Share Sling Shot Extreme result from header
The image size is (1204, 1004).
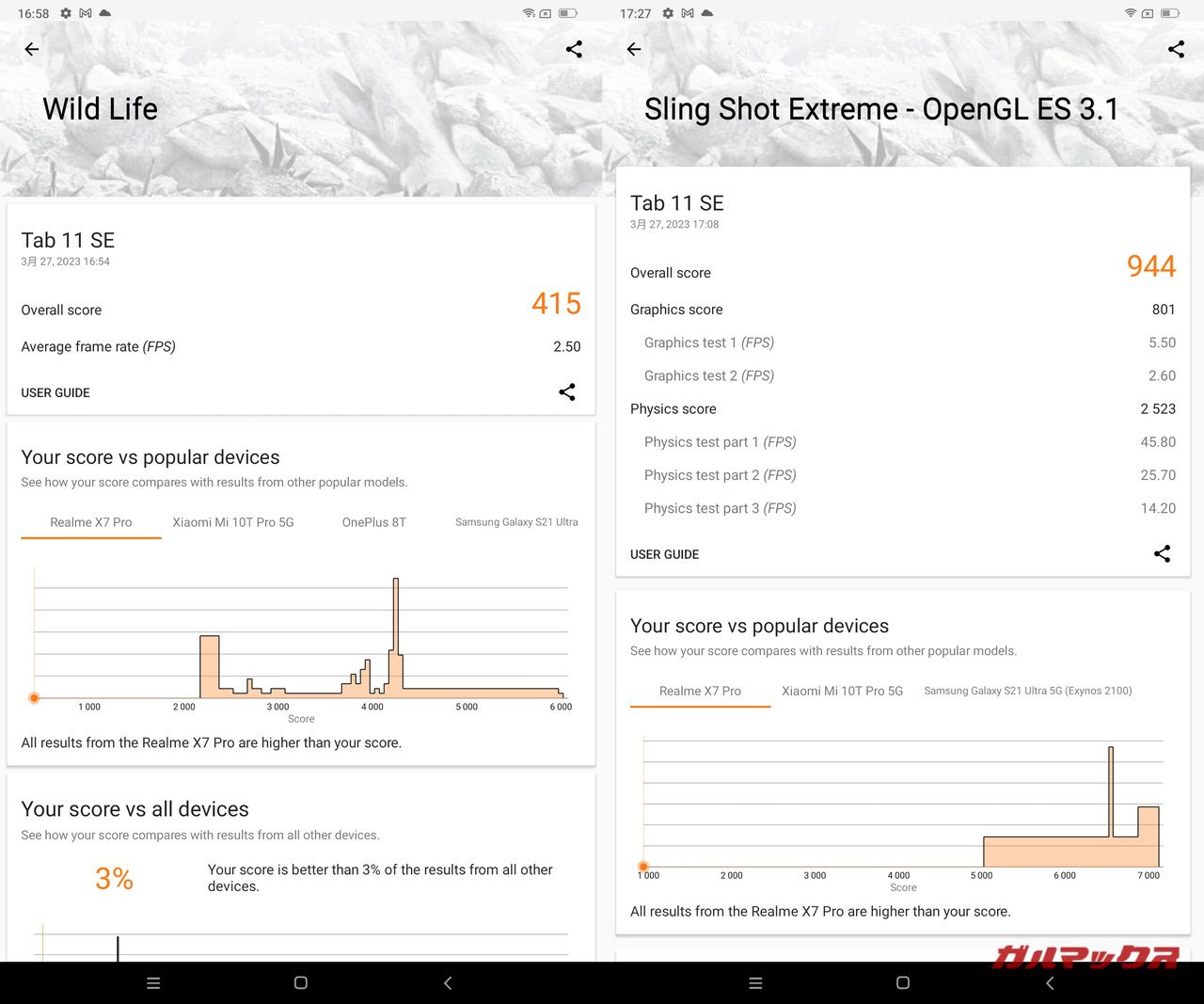click(1176, 49)
